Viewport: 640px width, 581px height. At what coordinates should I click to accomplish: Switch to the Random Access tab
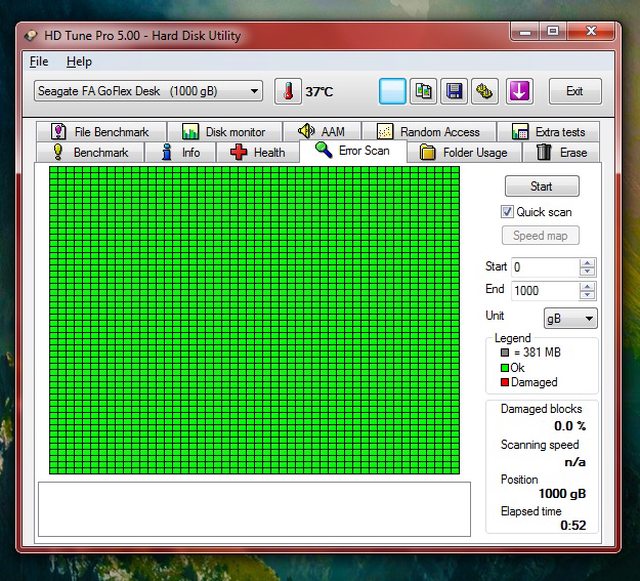pos(429,131)
